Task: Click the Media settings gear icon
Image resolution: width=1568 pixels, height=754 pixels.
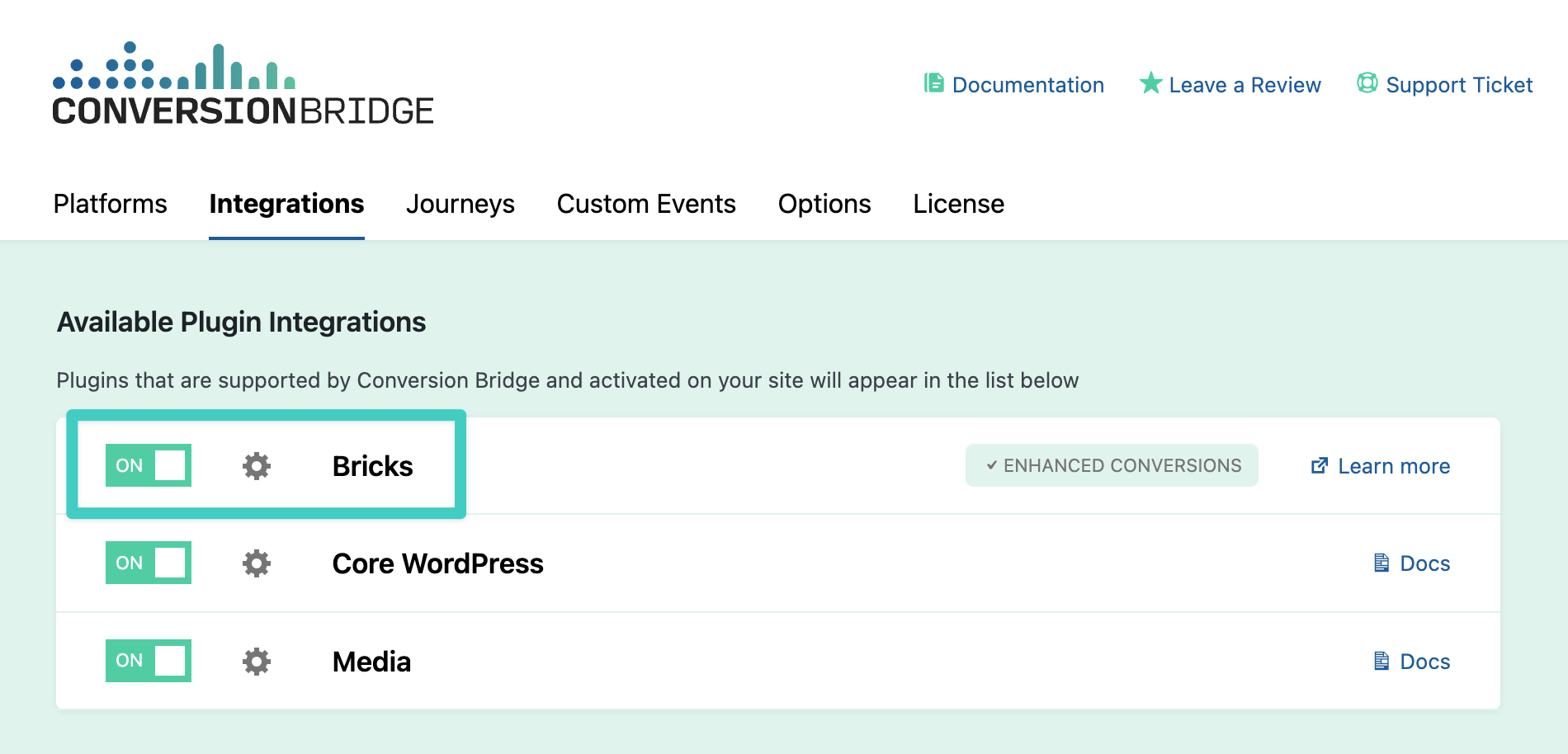Action: [257, 662]
